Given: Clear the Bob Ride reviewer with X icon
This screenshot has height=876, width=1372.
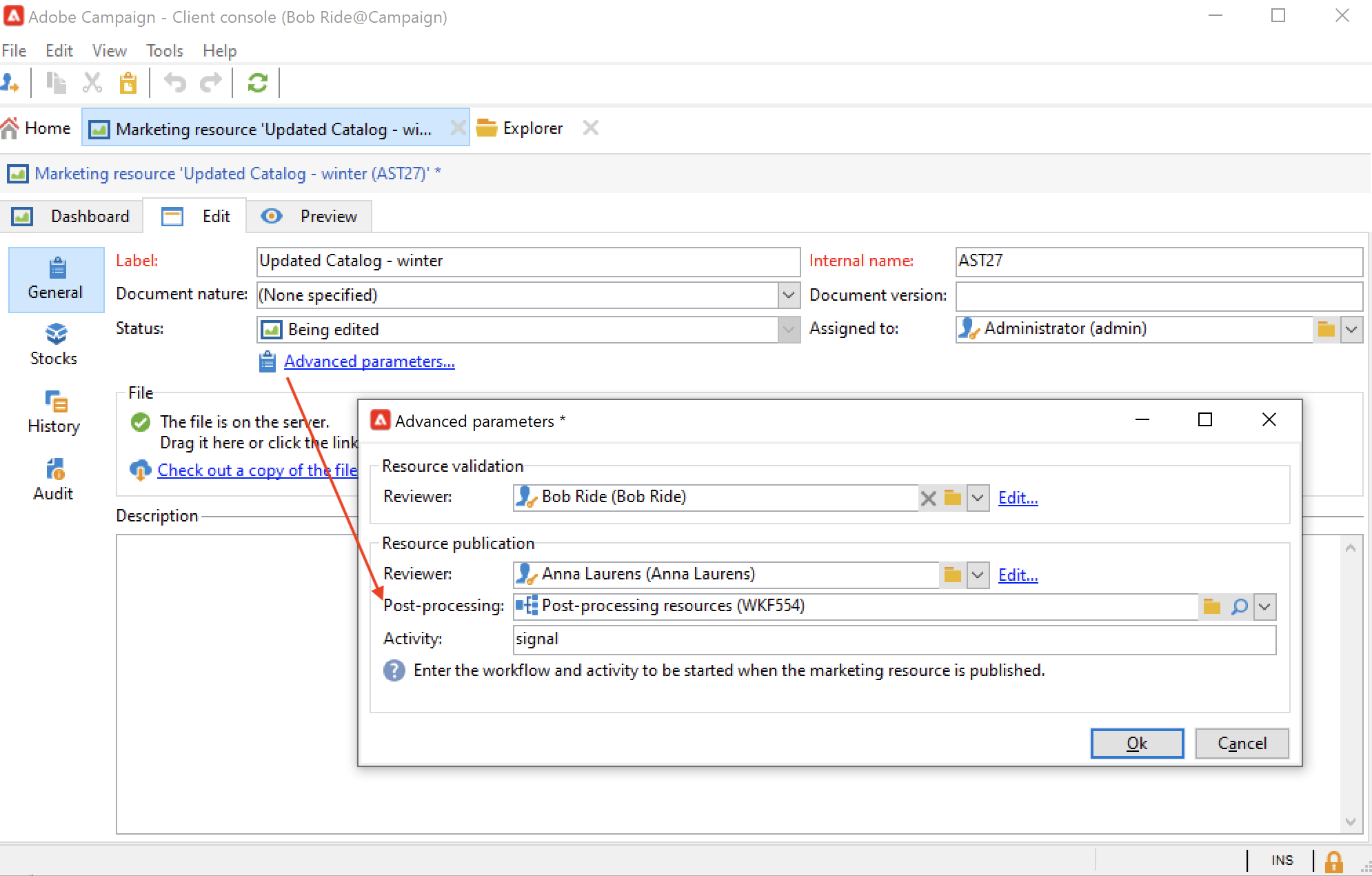Looking at the screenshot, I should click(x=929, y=498).
